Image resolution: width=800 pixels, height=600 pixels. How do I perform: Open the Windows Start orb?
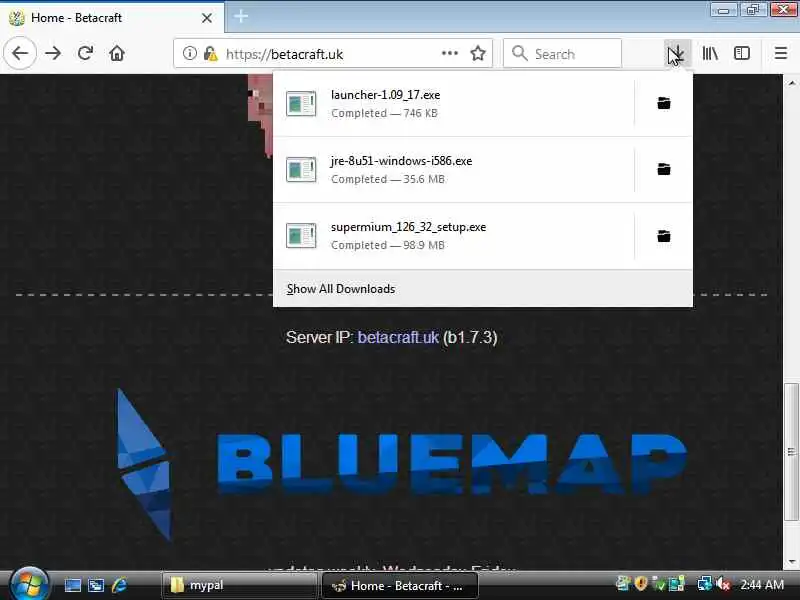click(30, 585)
